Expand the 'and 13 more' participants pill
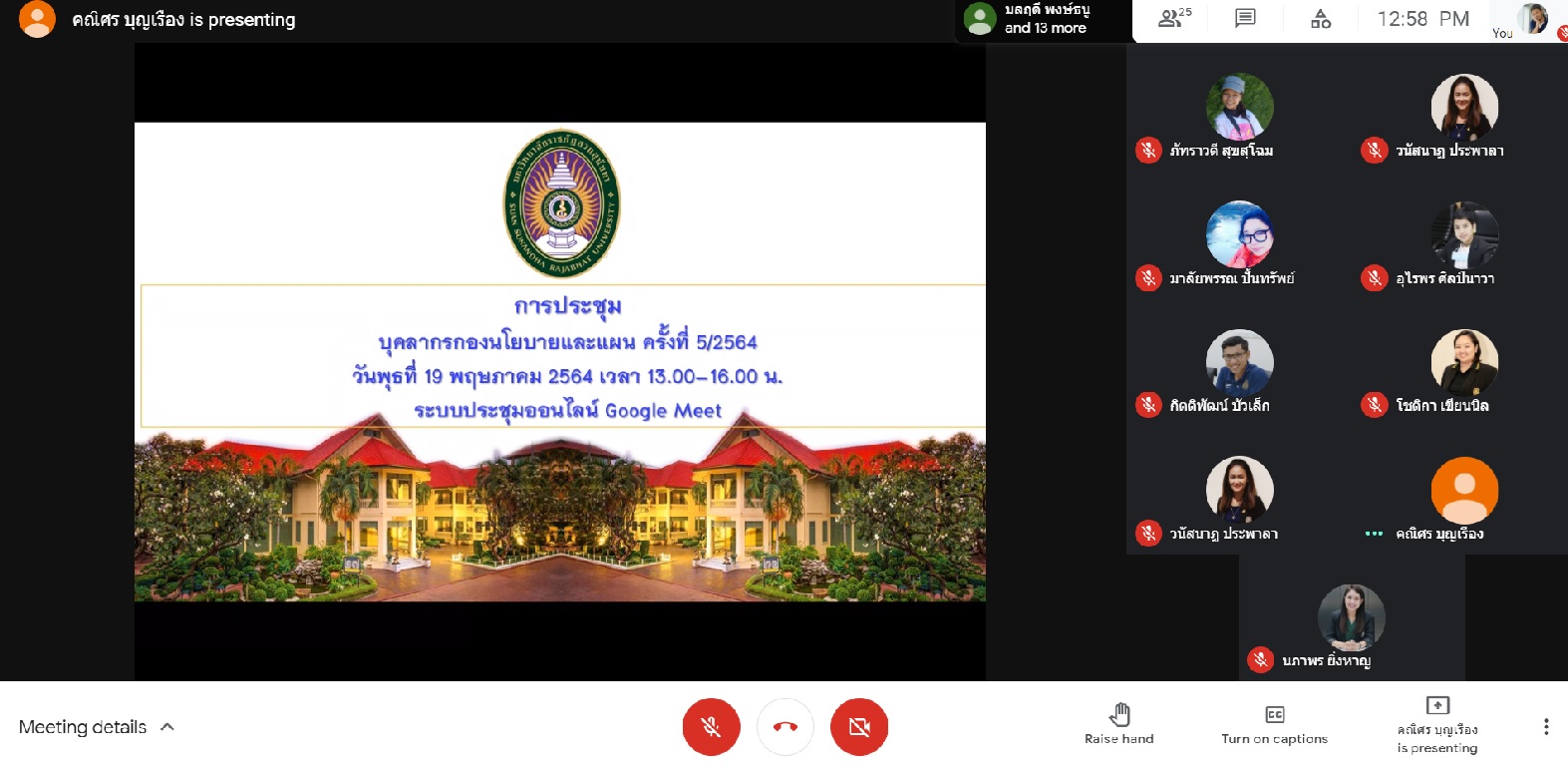The image size is (1568, 770). (x=1044, y=20)
